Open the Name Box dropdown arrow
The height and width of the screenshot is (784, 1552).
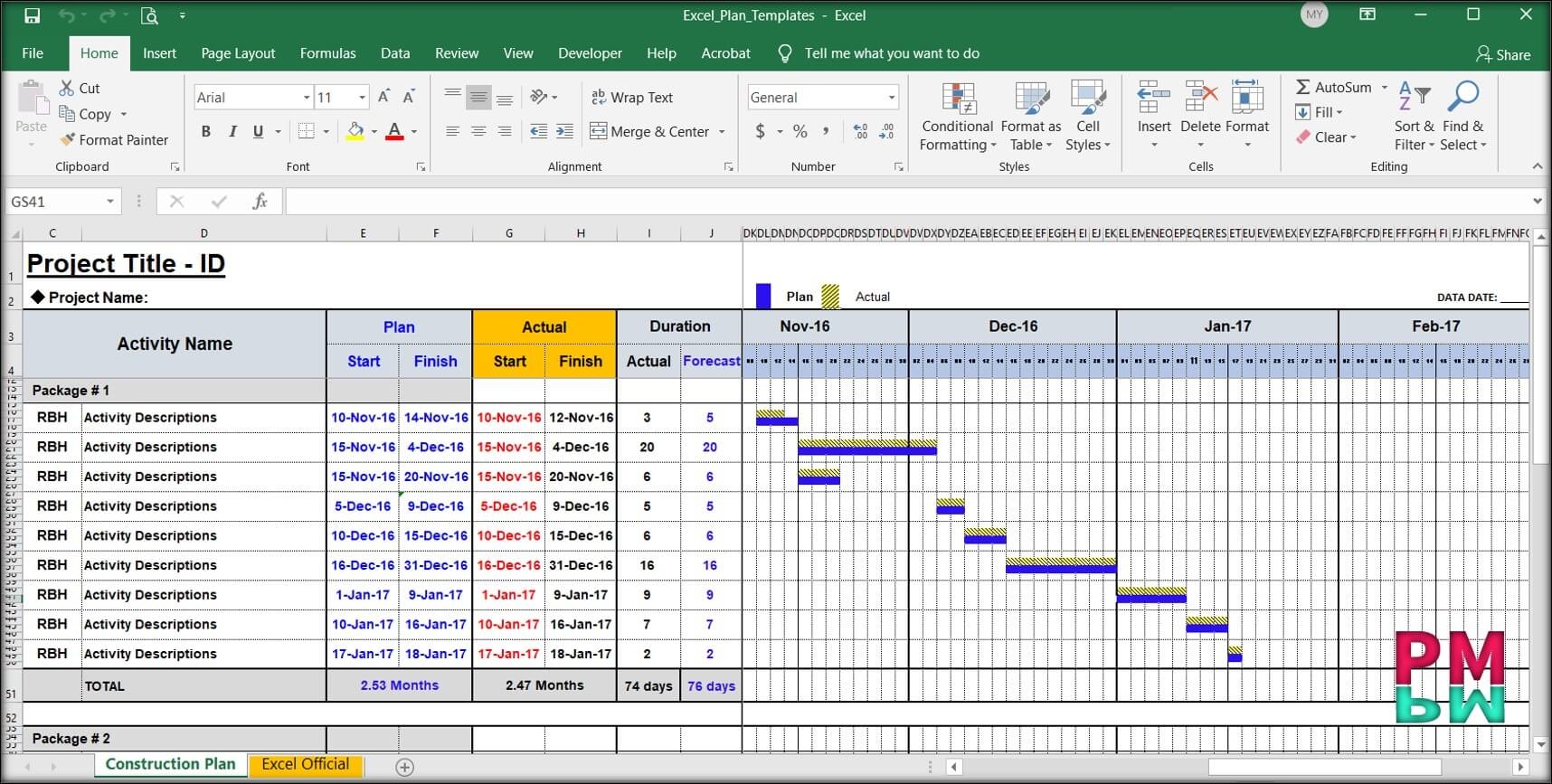pyautogui.click(x=110, y=202)
